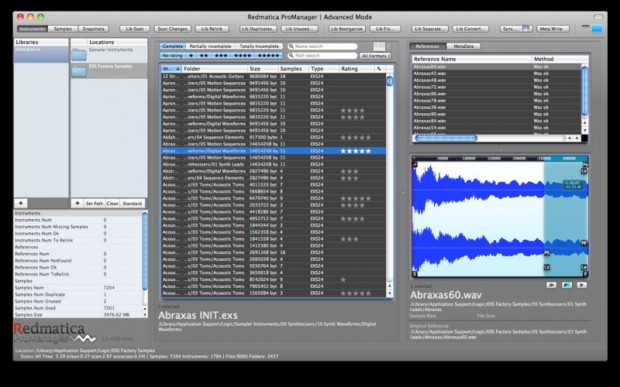Add a new location with plus button
The height and width of the screenshot is (387, 620).
click(78, 203)
